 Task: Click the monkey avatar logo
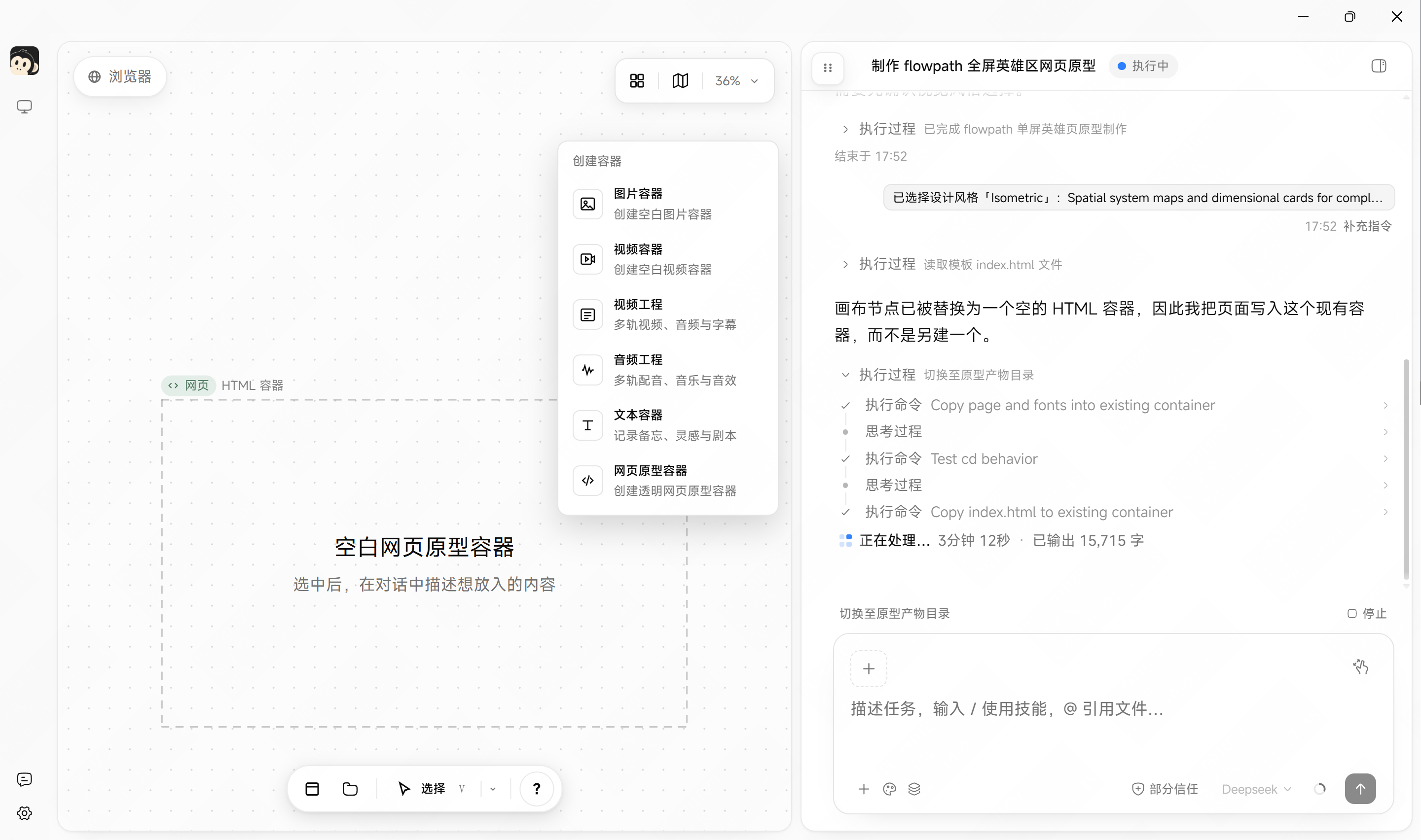pos(24,61)
